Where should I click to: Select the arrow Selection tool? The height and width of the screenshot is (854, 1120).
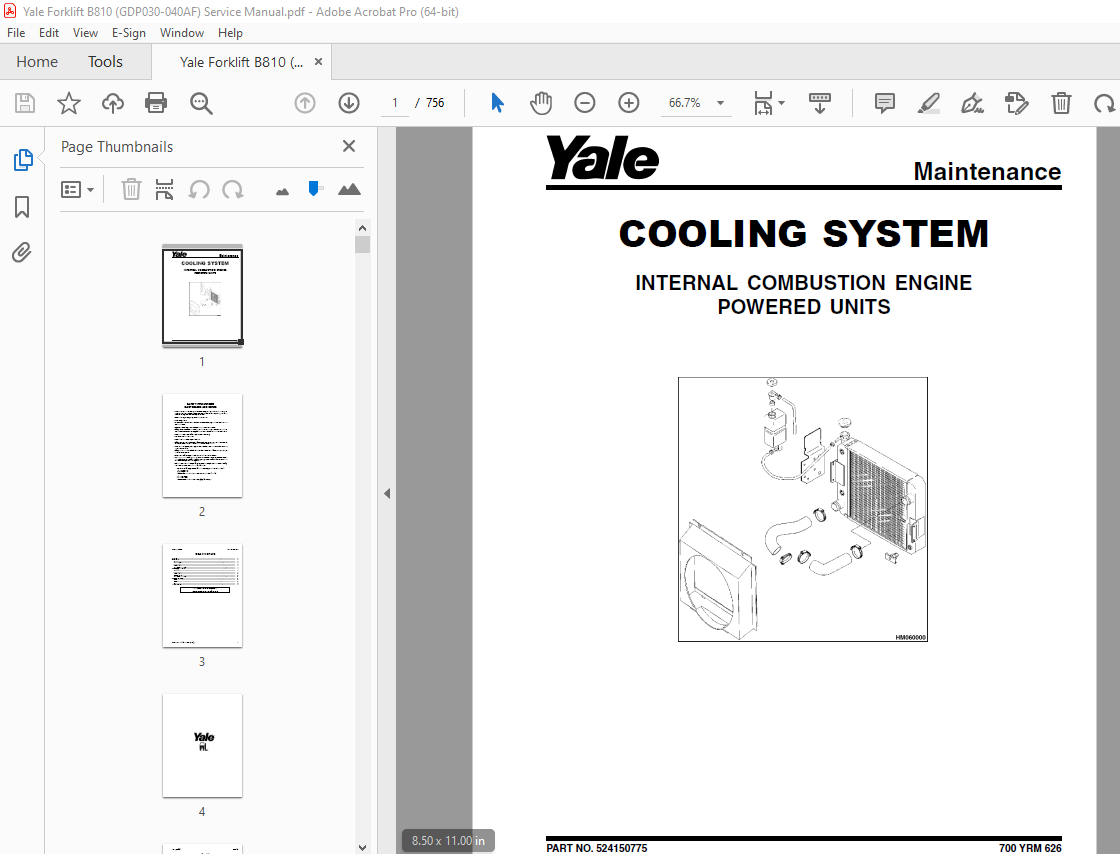tap(498, 103)
